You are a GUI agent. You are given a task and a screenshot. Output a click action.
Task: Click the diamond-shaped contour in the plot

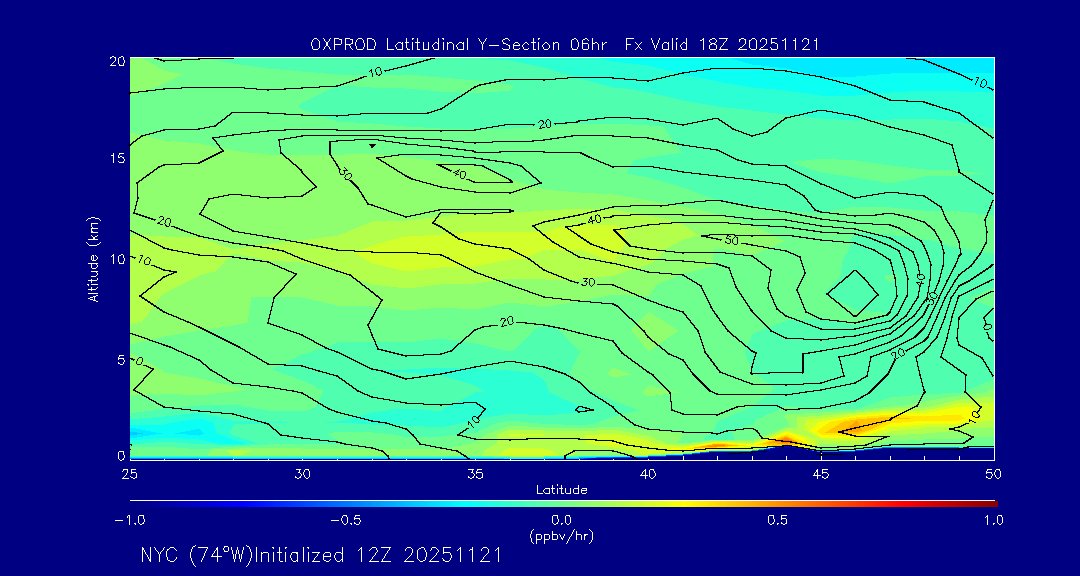[x=853, y=293]
